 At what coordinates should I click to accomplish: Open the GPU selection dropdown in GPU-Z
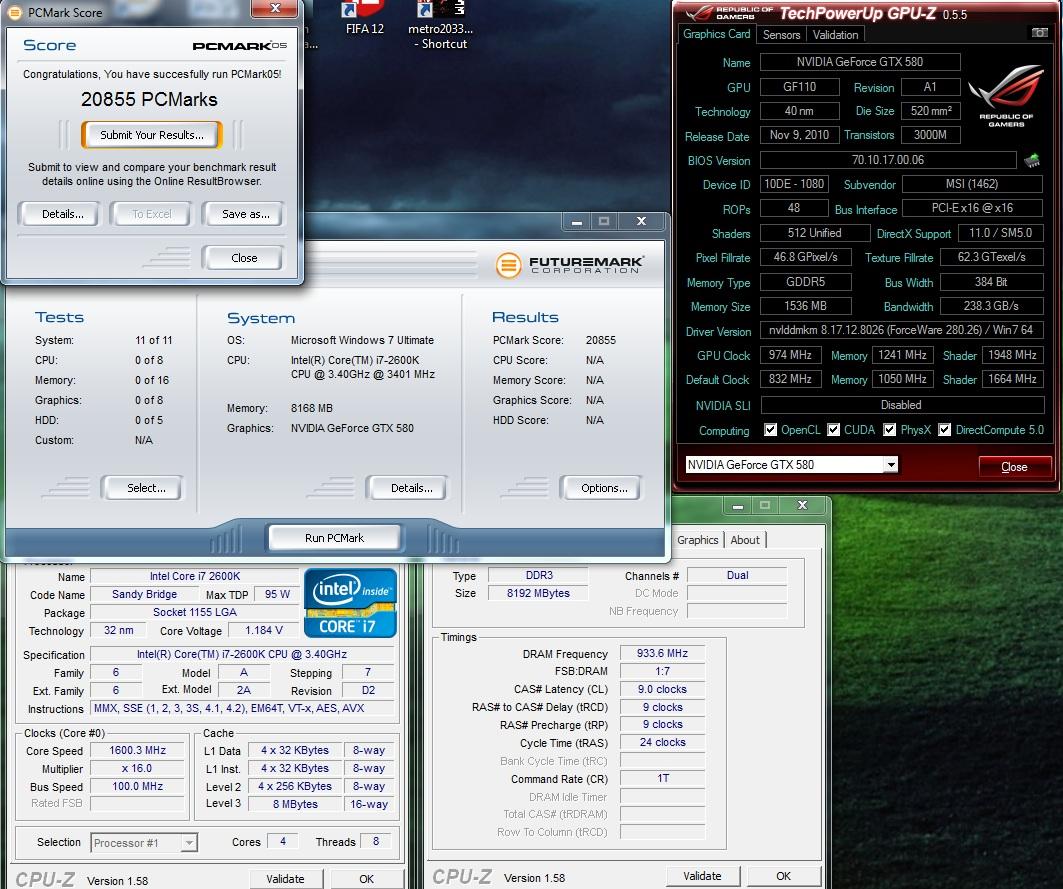click(x=891, y=465)
